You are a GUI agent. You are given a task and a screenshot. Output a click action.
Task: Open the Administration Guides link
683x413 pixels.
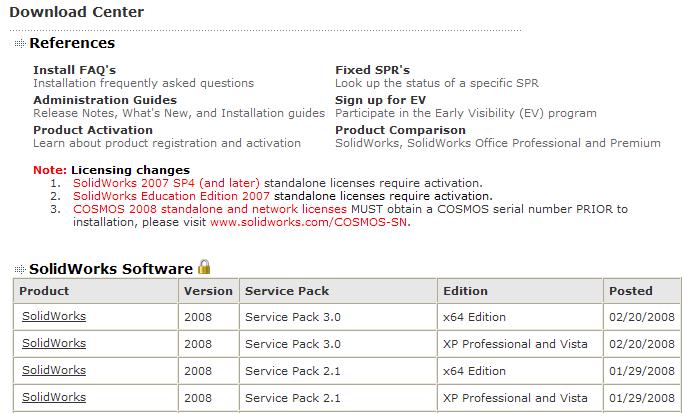point(105,100)
